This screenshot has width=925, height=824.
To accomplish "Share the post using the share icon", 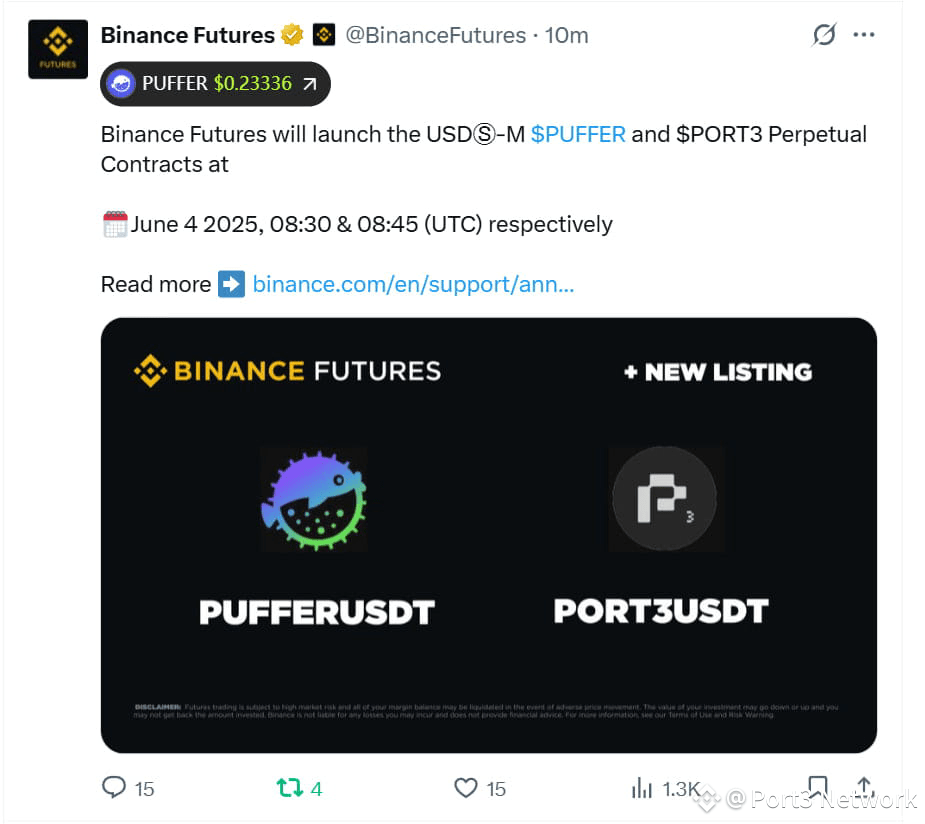I will 864,788.
